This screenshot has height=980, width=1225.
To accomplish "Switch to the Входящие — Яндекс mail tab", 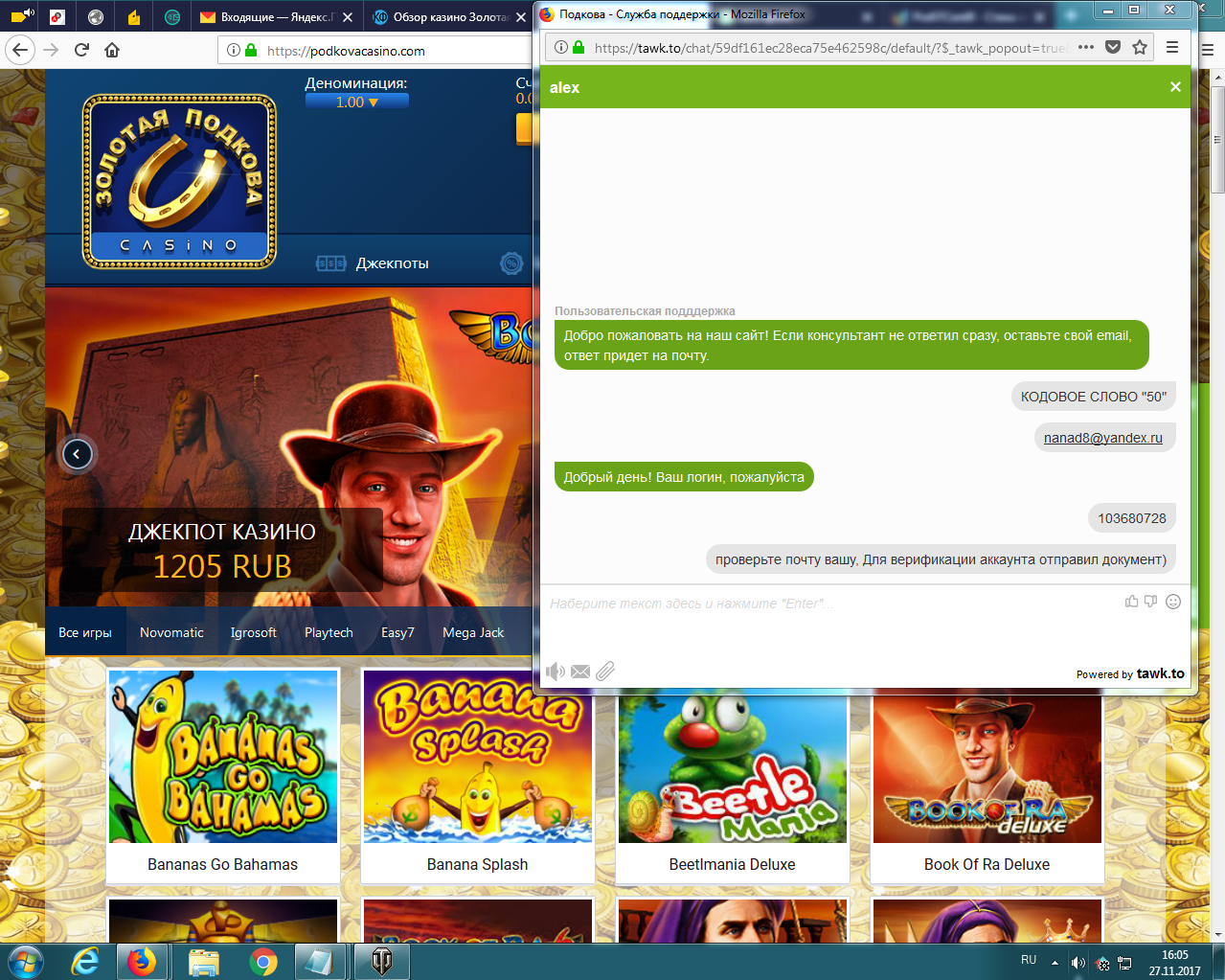I will (x=266, y=16).
